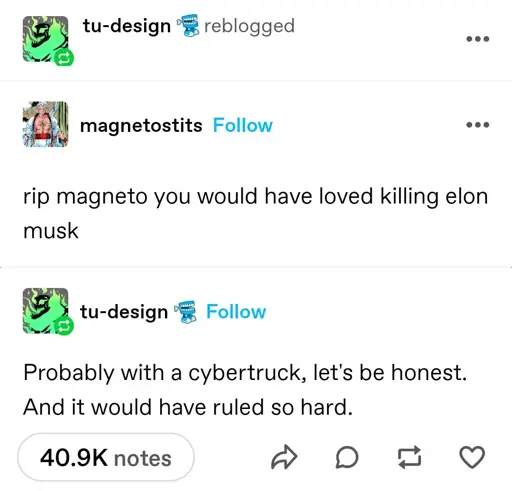
Task: Open options menu beside magnetostits
Action: click(478, 125)
